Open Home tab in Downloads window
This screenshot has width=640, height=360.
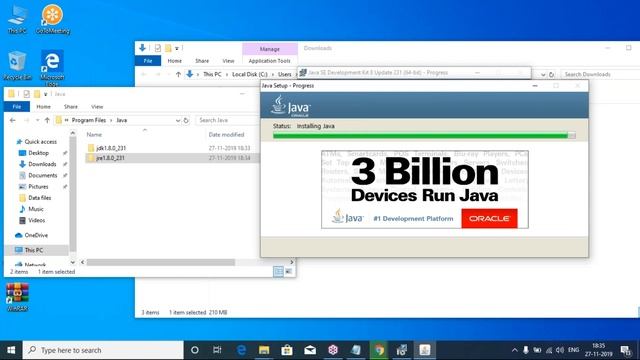[x=175, y=61]
